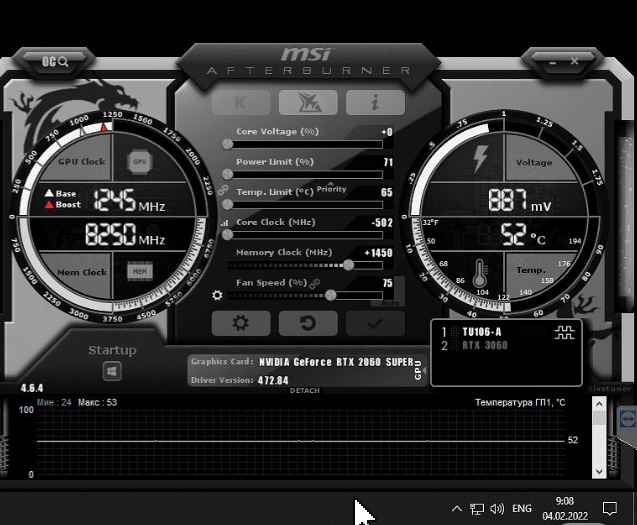
Task: Click the GPU chip icon in clock gauge
Action: pyautogui.click(x=139, y=161)
